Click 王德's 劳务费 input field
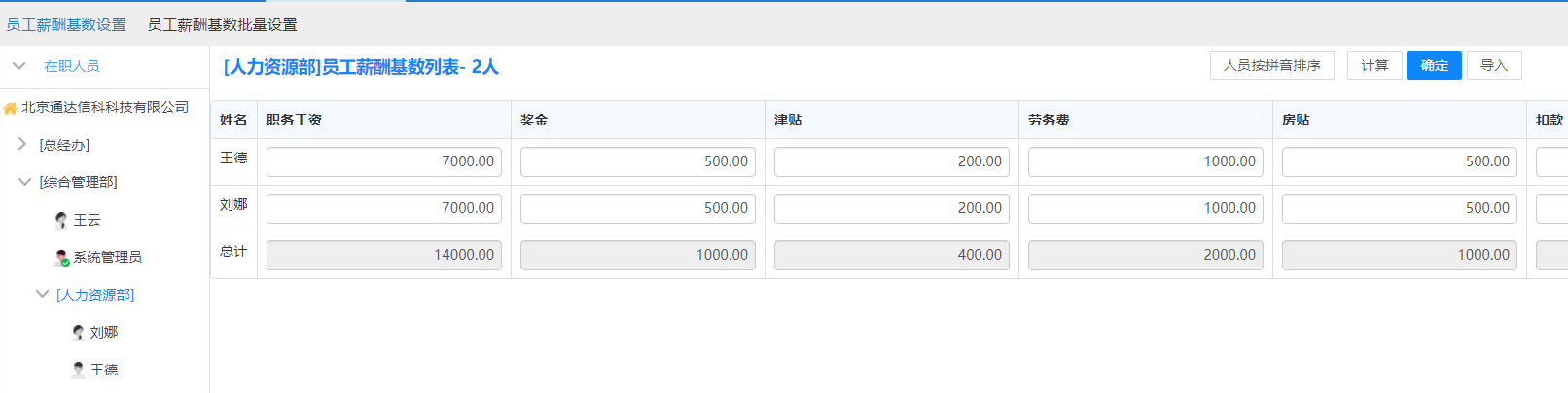This screenshot has height=393, width=1568. 1145,161
